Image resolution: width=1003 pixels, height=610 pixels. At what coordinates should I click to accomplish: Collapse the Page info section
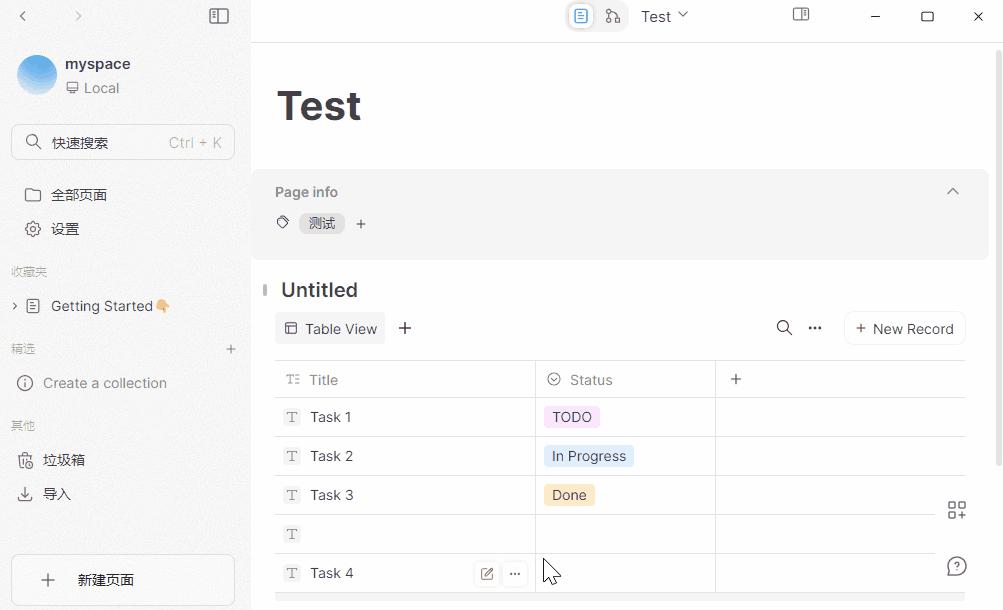tap(953, 192)
